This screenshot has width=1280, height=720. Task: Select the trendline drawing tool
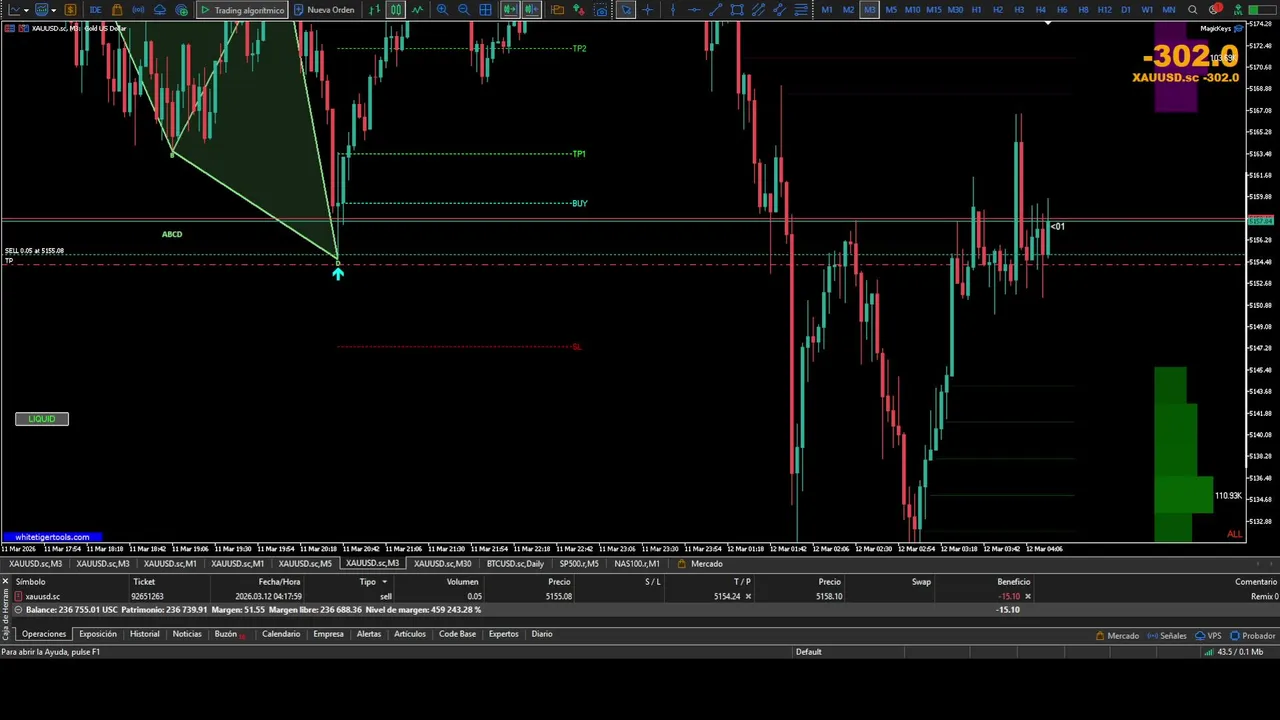(x=715, y=10)
